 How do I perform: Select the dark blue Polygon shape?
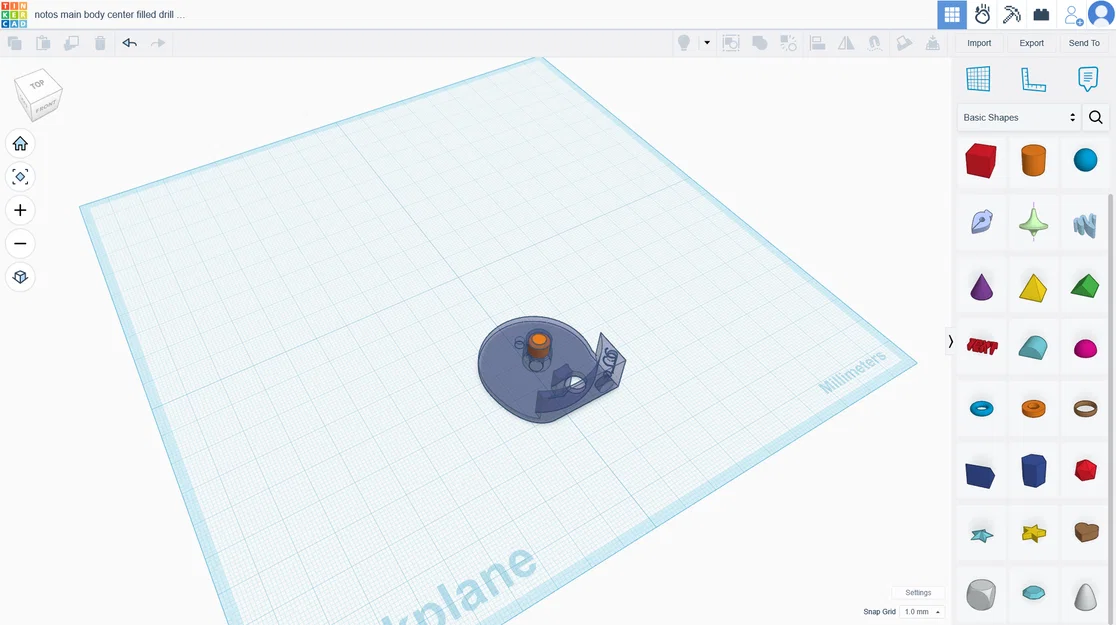1033,471
